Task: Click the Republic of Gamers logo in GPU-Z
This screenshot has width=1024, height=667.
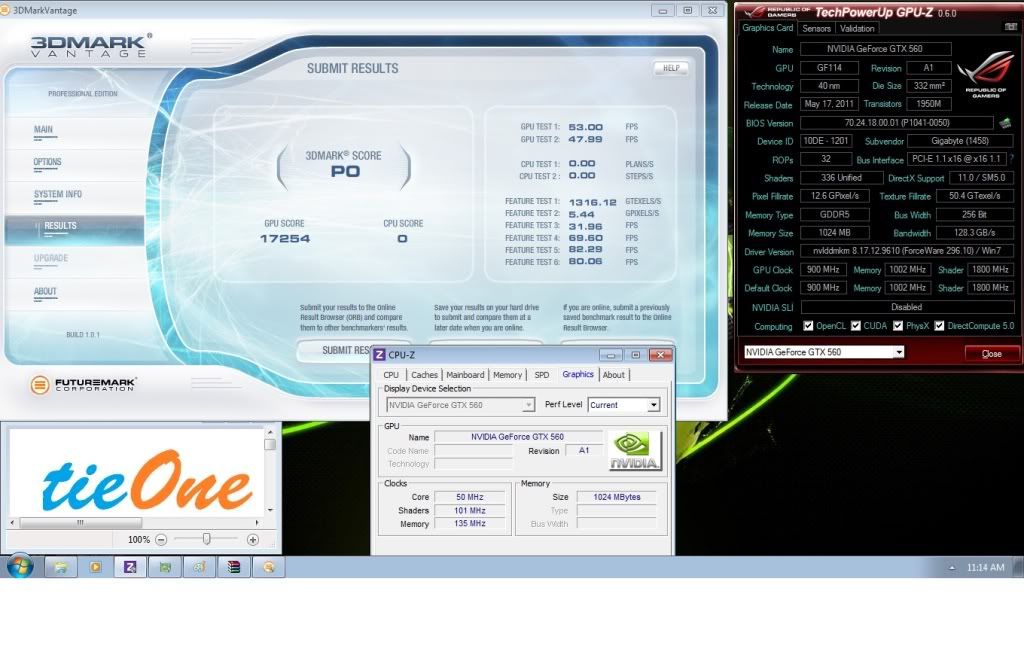Action: click(x=985, y=73)
